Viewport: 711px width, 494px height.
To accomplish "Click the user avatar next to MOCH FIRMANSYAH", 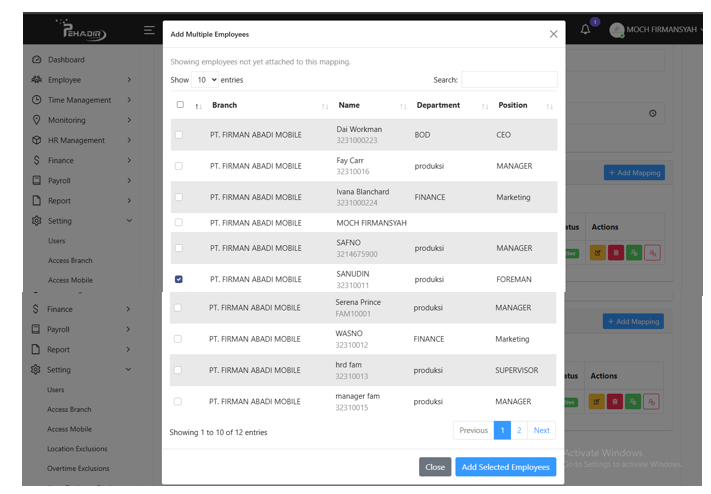I will pyautogui.click(x=616, y=30).
